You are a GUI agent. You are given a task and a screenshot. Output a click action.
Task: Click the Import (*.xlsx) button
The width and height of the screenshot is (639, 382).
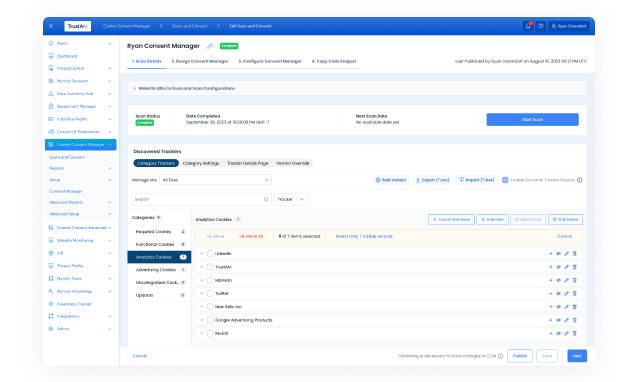tap(476, 180)
